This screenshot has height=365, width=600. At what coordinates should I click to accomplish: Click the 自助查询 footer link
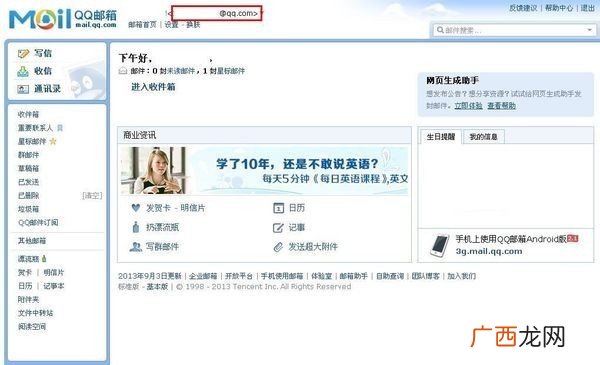point(390,276)
